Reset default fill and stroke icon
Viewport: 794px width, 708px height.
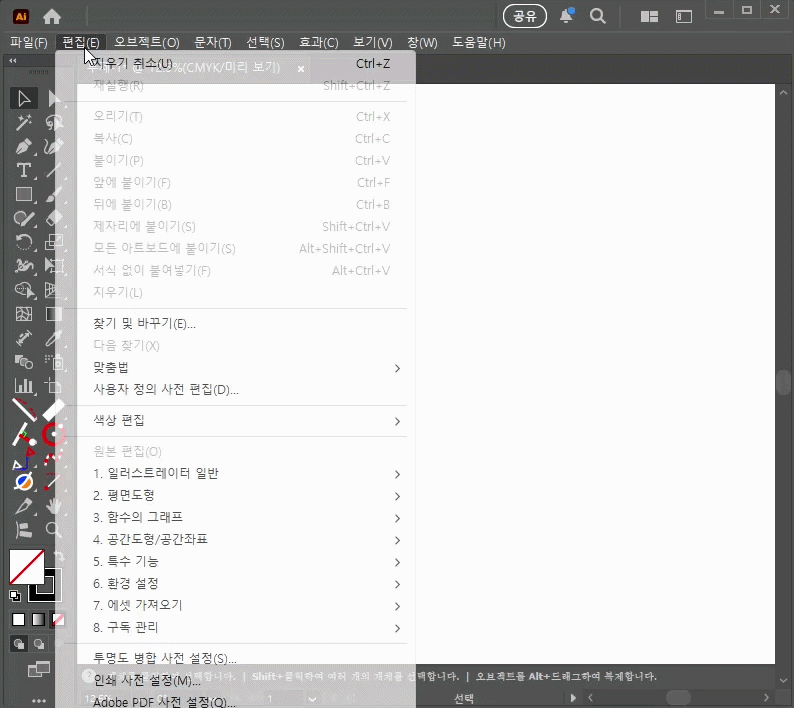tap(15, 596)
